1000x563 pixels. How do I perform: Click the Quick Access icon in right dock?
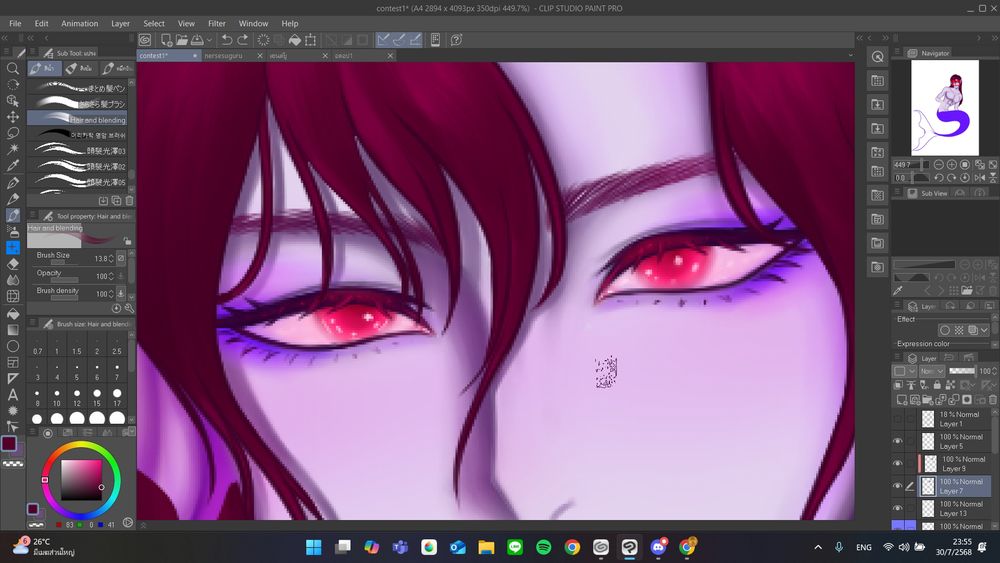coord(878,57)
